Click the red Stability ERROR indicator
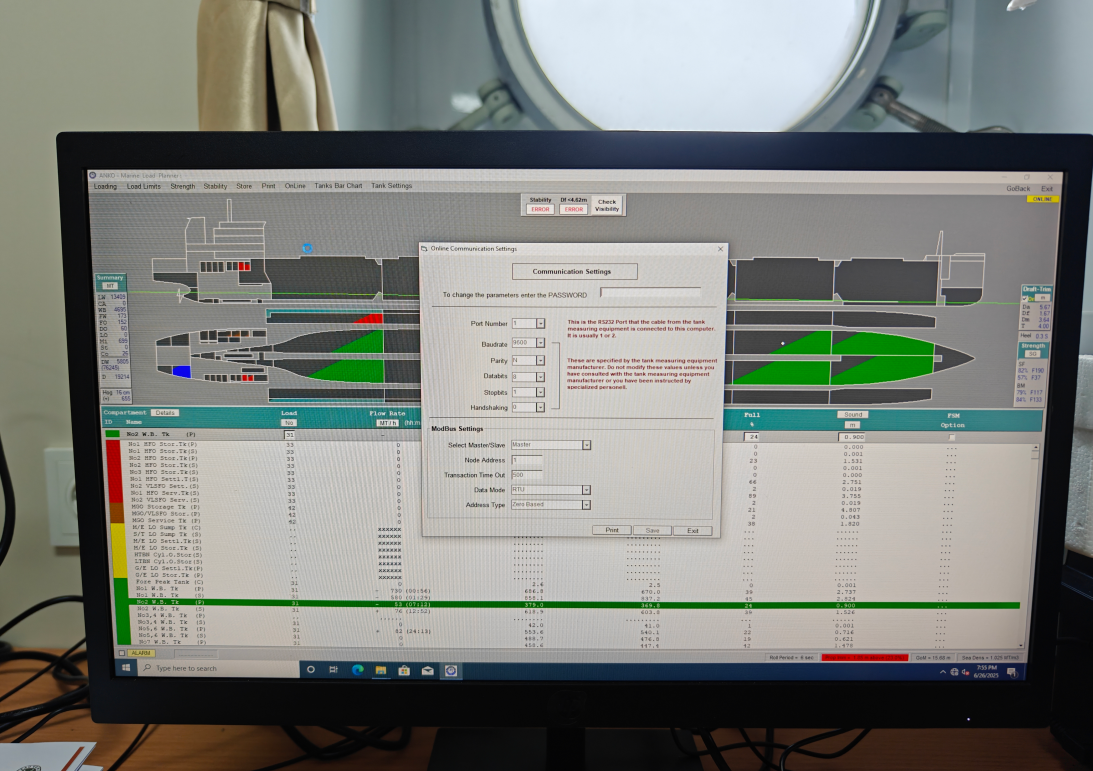This screenshot has height=771, width=1093. 540,209
